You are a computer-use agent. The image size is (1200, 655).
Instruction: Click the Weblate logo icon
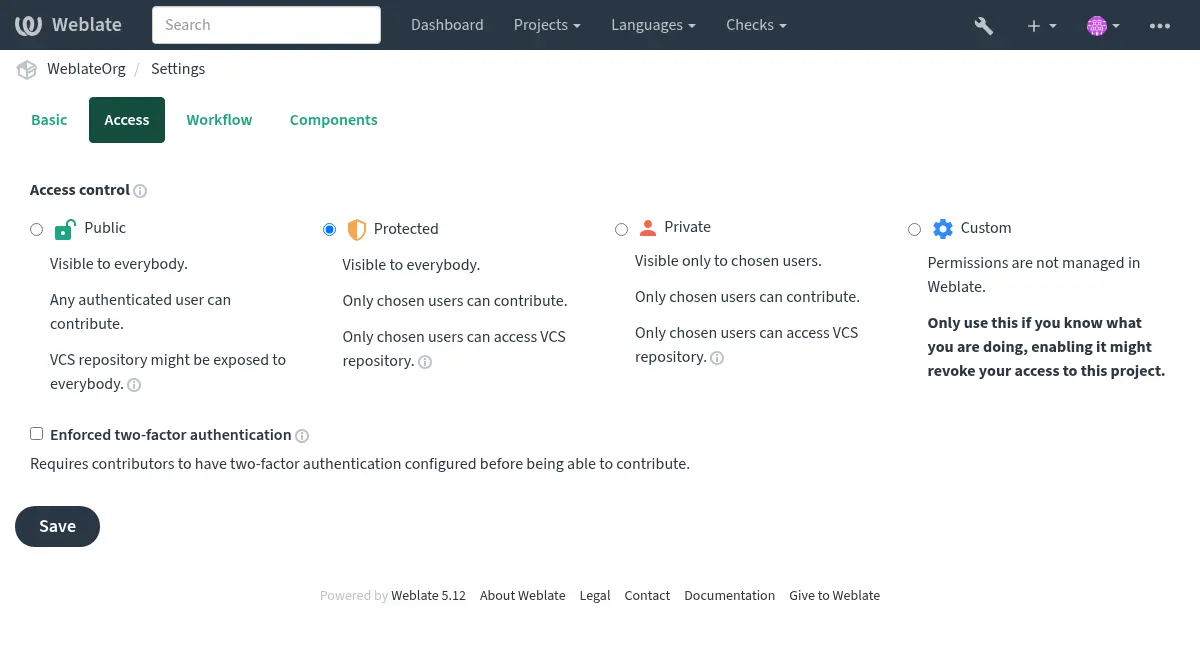(29, 25)
